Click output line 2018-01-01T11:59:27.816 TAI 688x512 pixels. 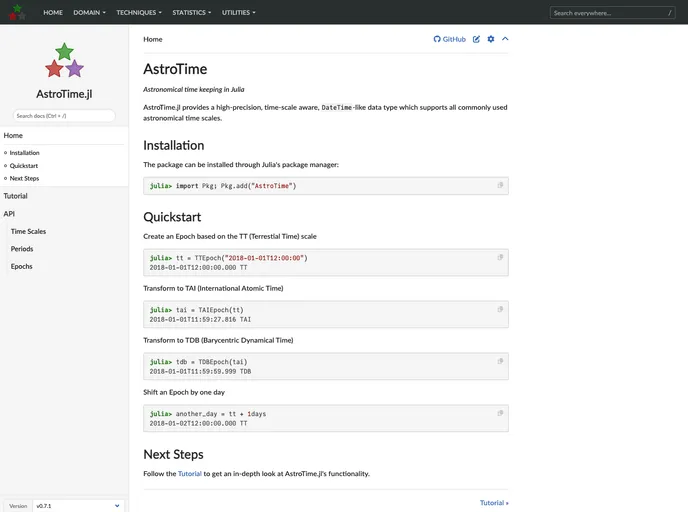pyautogui.click(x=200, y=319)
